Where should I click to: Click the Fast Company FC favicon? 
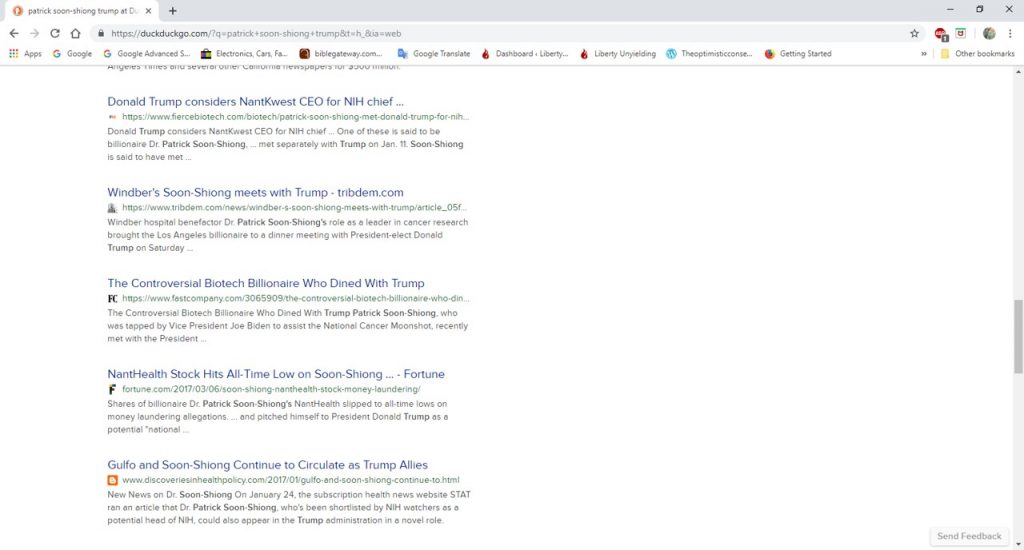[x=112, y=299]
